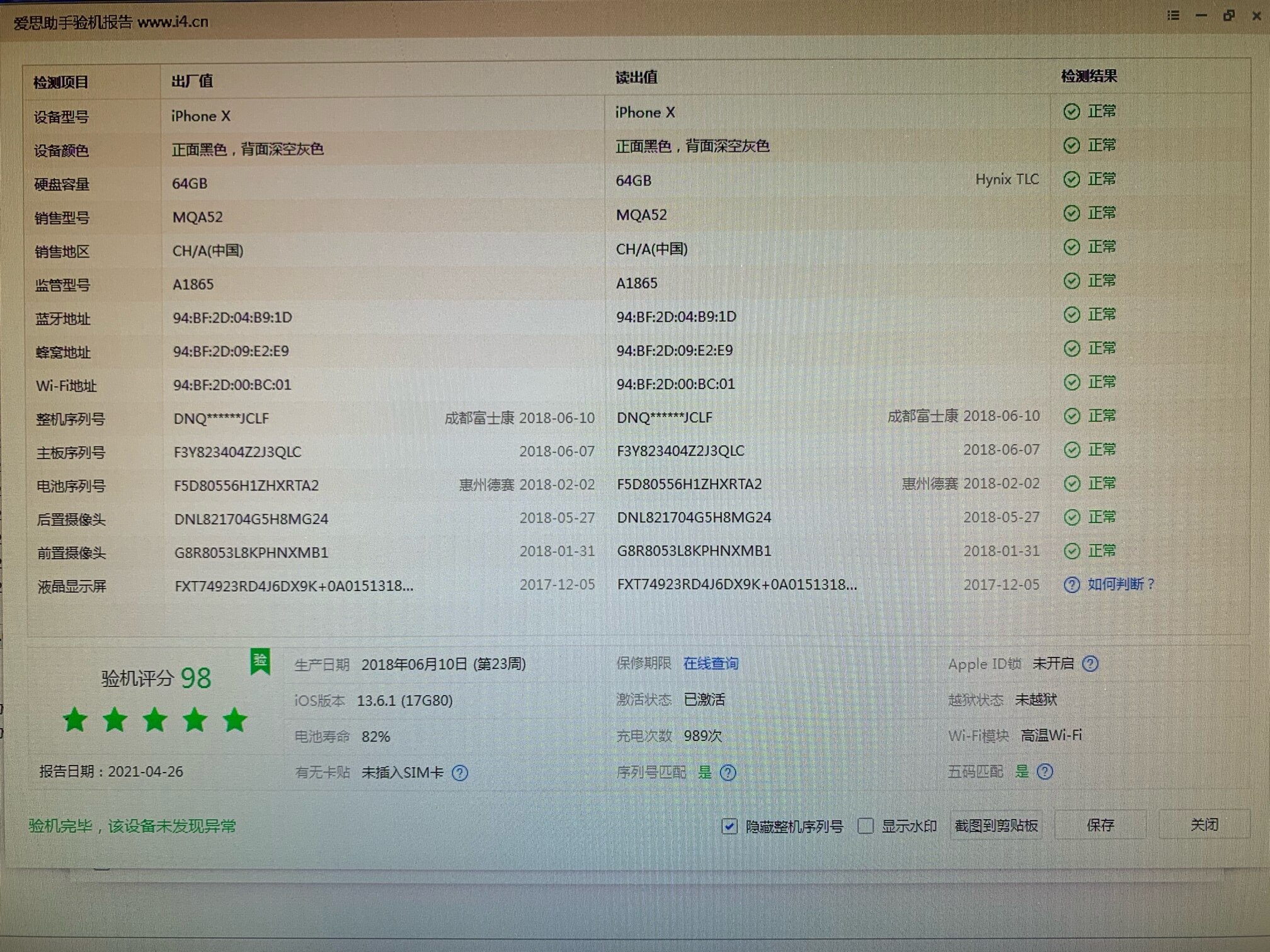The width and height of the screenshot is (1270, 952).
Task: Click green 验 badge beside score
Action: point(260,661)
